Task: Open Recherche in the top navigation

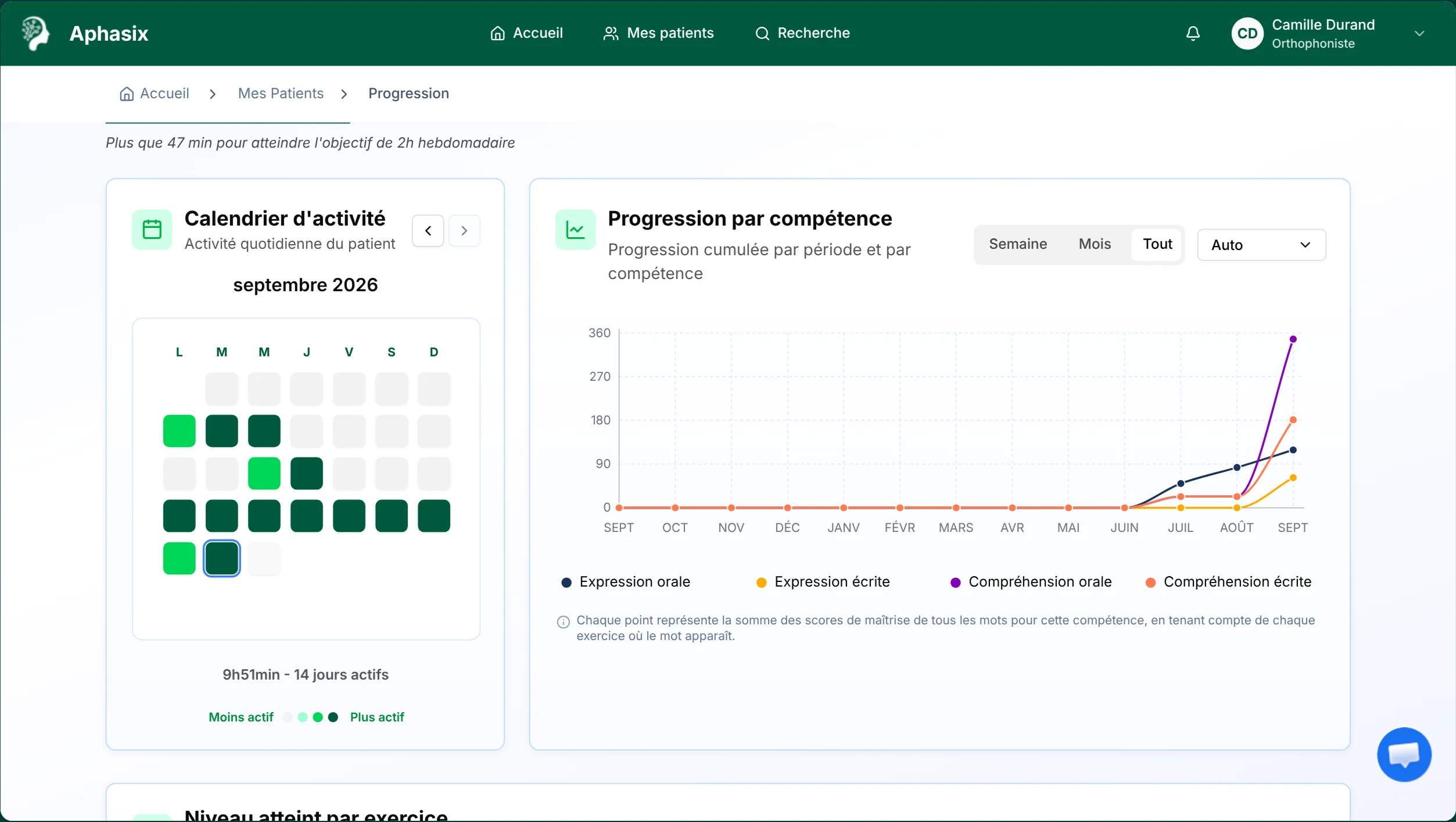Action: click(x=802, y=33)
